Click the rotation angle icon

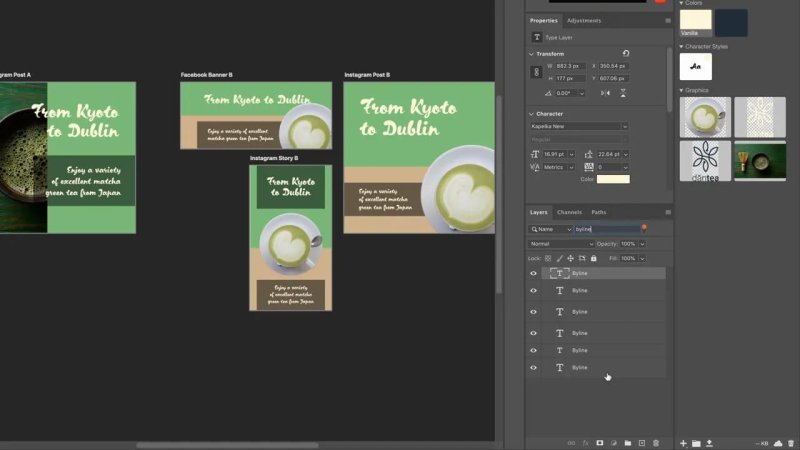(x=548, y=93)
